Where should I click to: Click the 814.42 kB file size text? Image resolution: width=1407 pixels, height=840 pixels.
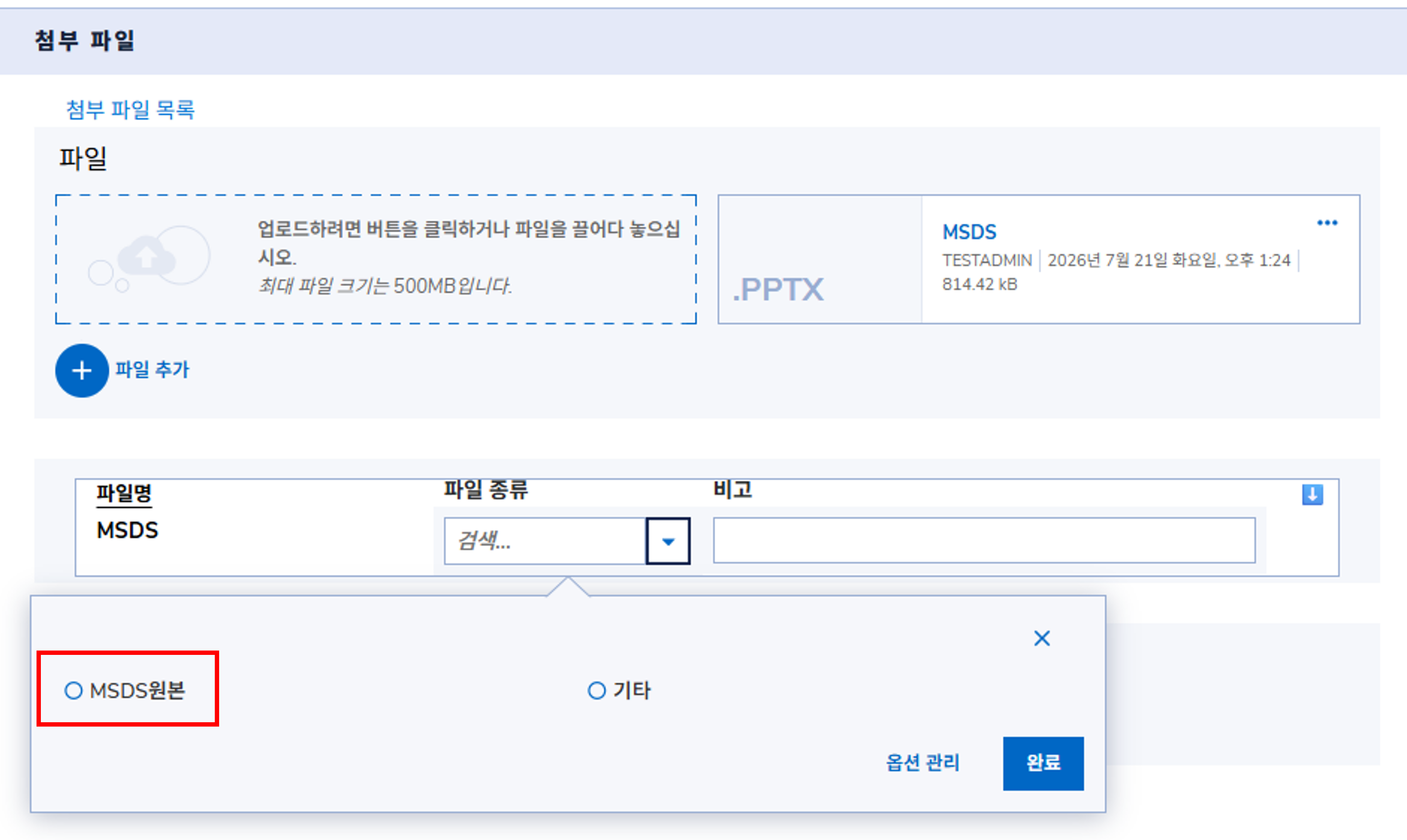[x=980, y=284]
